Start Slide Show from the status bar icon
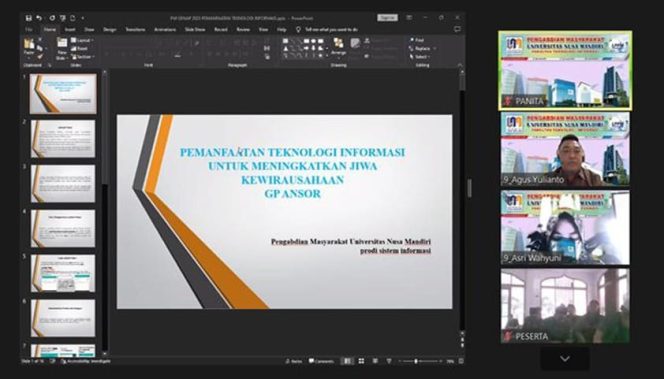This screenshot has width=664, height=379. (389, 361)
